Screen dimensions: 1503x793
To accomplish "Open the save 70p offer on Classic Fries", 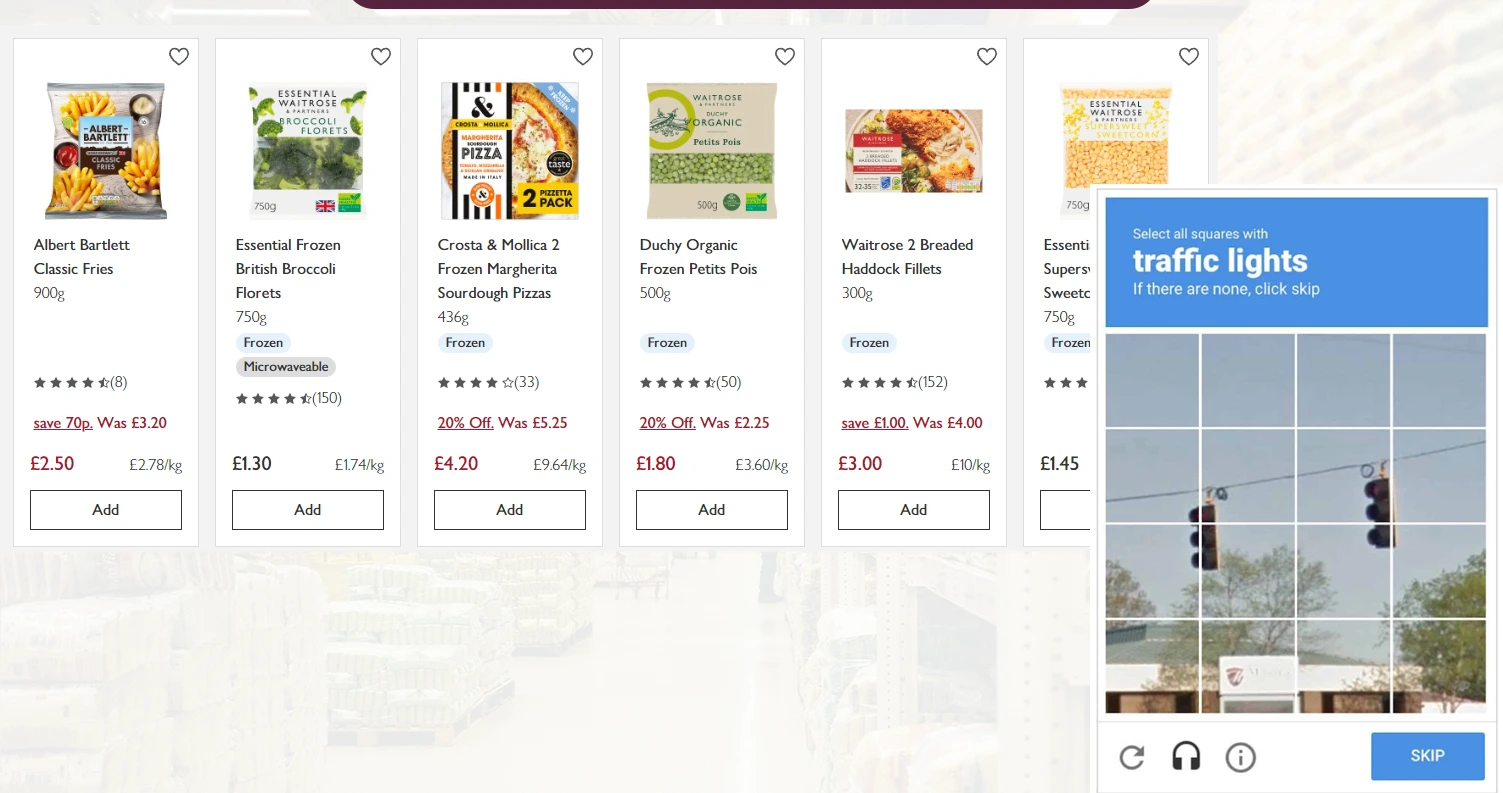I will click(63, 422).
